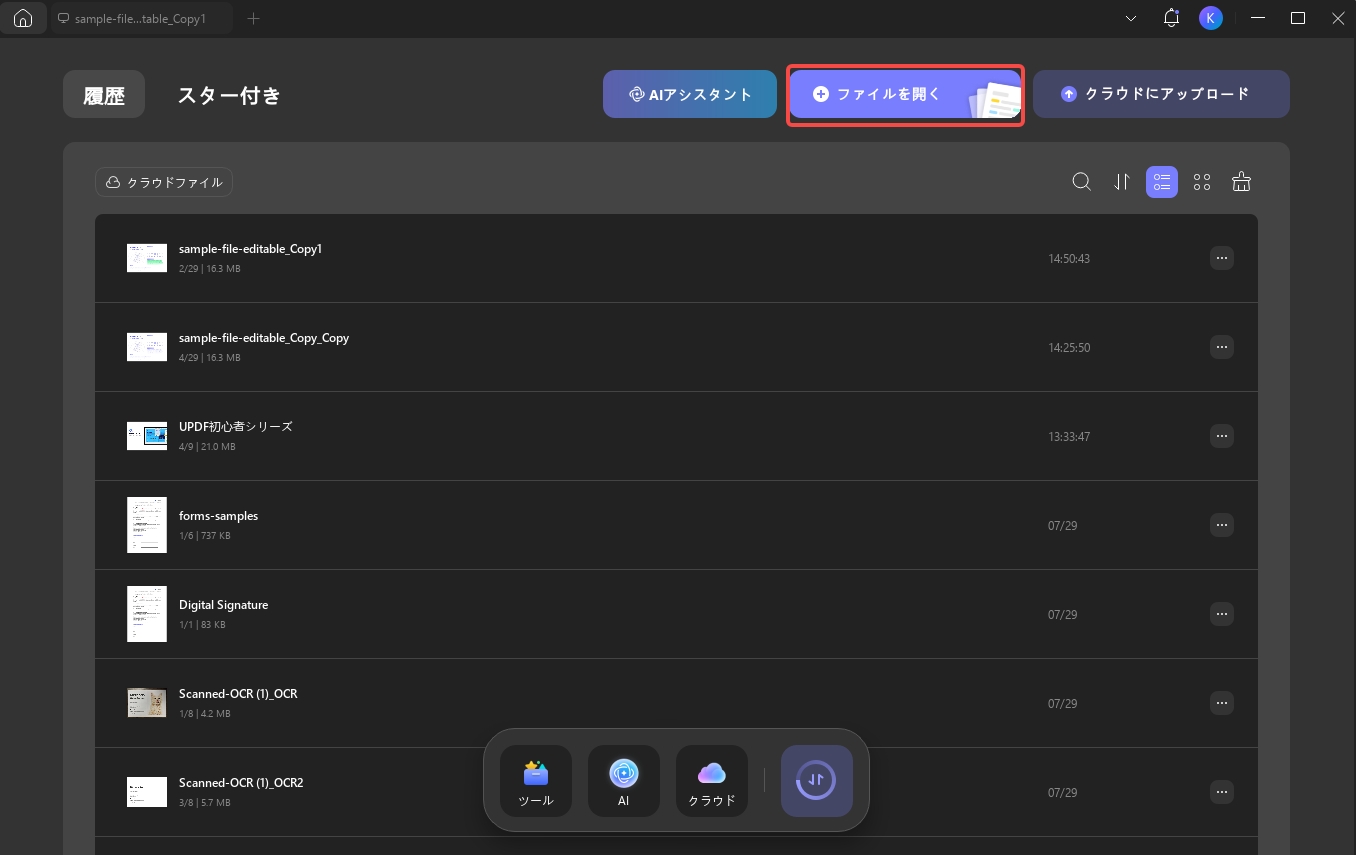This screenshot has width=1356, height=855.
Task: Click the 4/9 | 21.0 MB file info
Action: click(x=207, y=447)
